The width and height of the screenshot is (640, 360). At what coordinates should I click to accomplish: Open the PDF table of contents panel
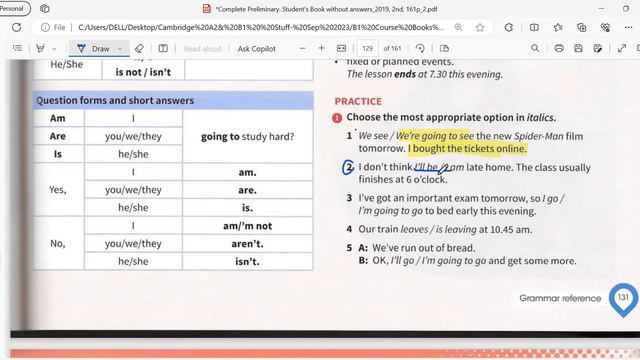click(17, 48)
